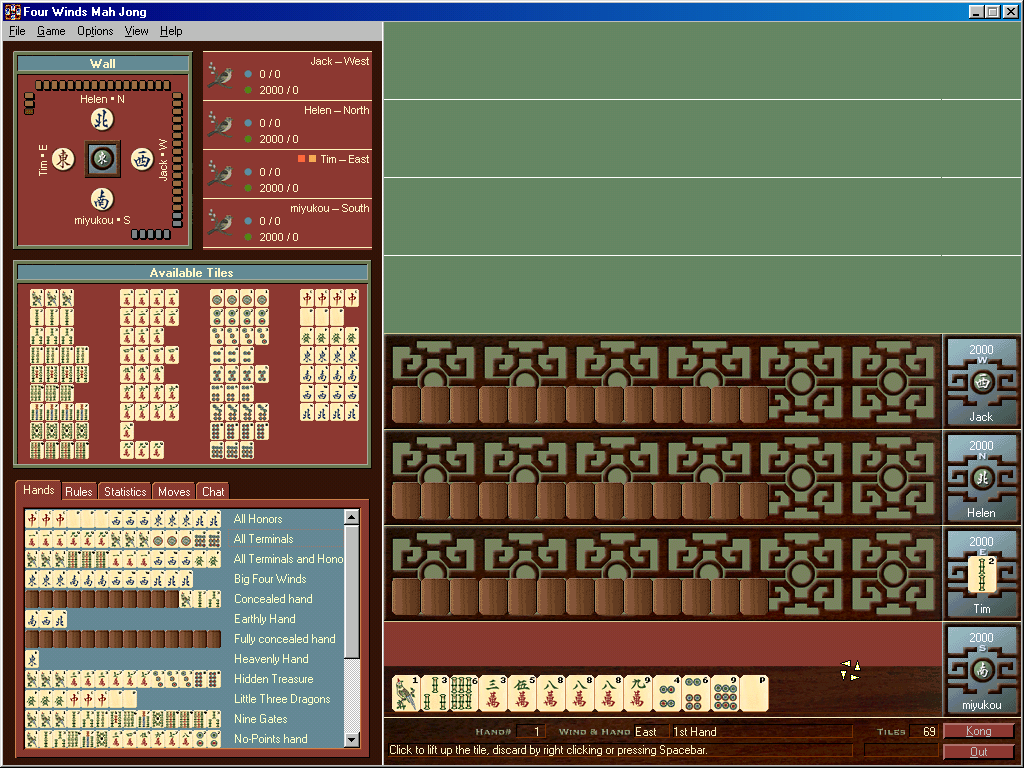Select the 4 dots tile in hand

[x=667, y=693]
